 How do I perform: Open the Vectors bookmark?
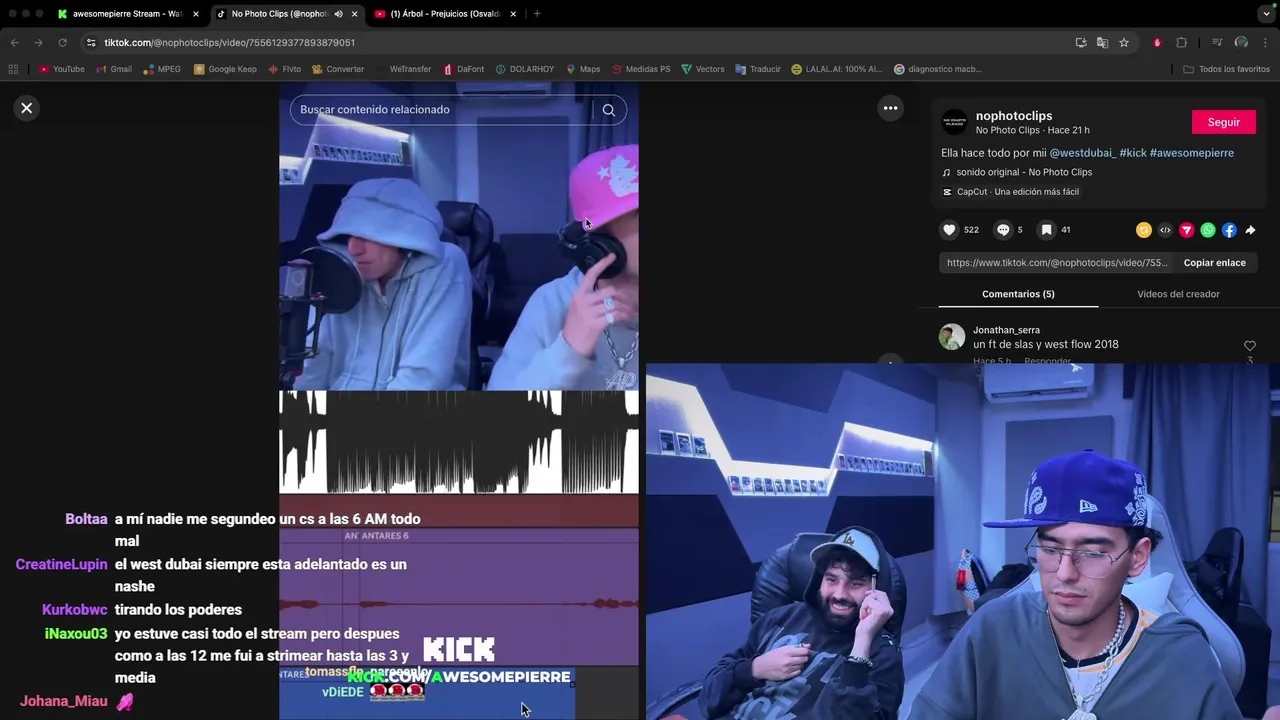point(703,69)
